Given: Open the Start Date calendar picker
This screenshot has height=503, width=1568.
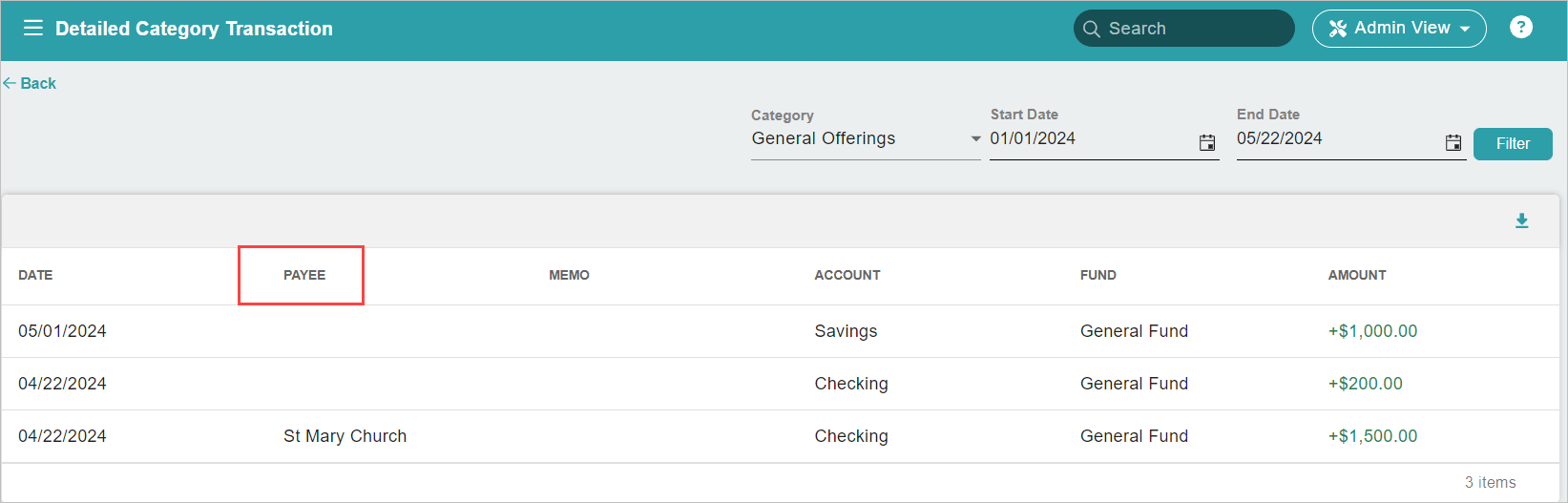Looking at the screenshot, I should 1207,142.
